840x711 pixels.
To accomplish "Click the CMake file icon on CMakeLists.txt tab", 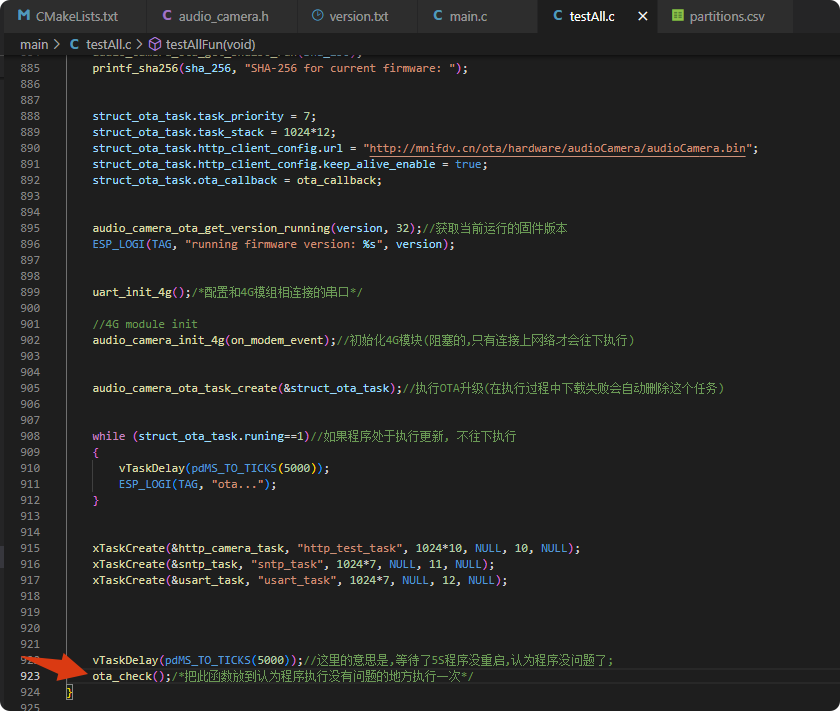I will coord(24,16).
